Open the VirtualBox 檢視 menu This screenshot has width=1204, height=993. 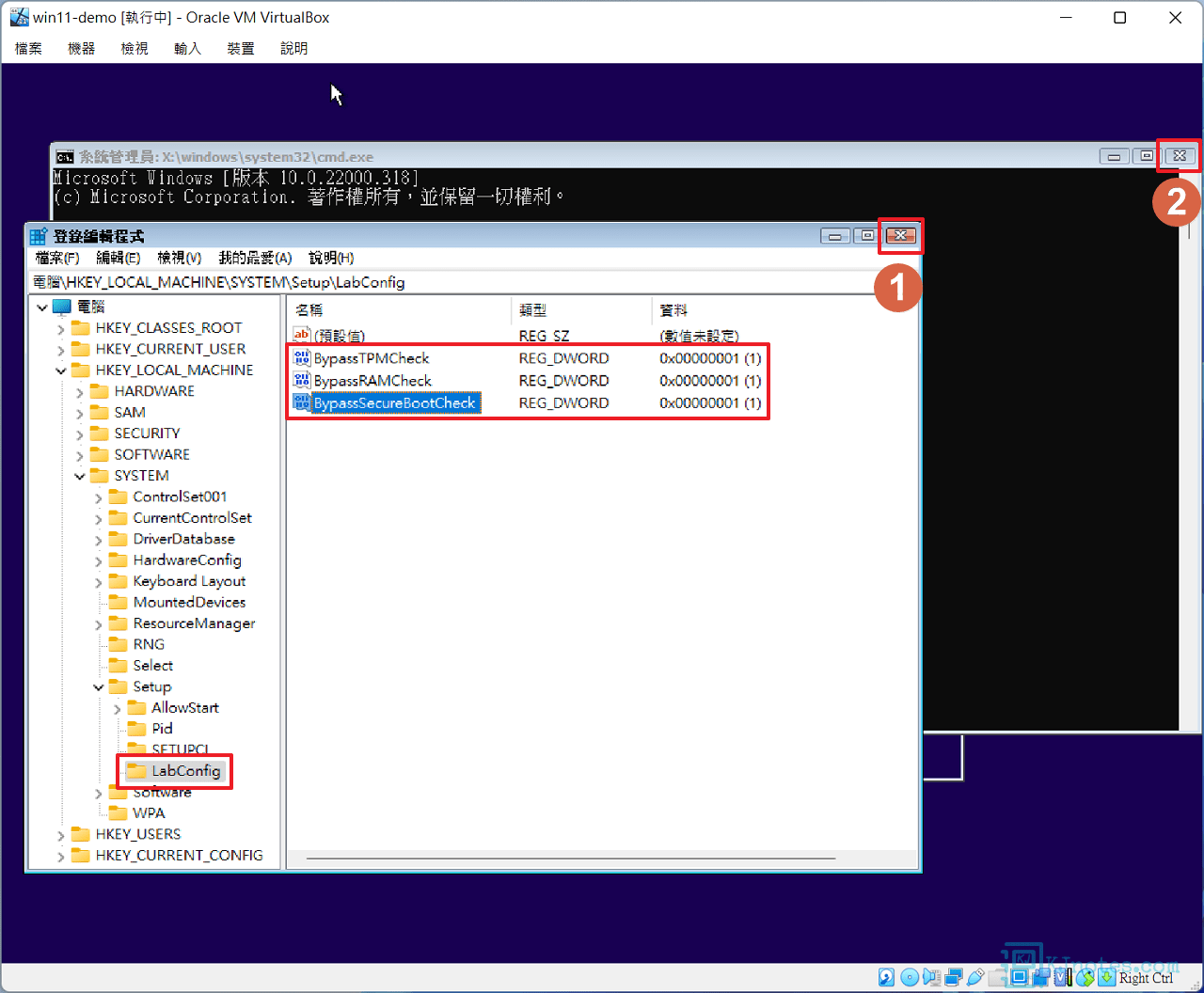pyautogui.click(x=135, y=48)
